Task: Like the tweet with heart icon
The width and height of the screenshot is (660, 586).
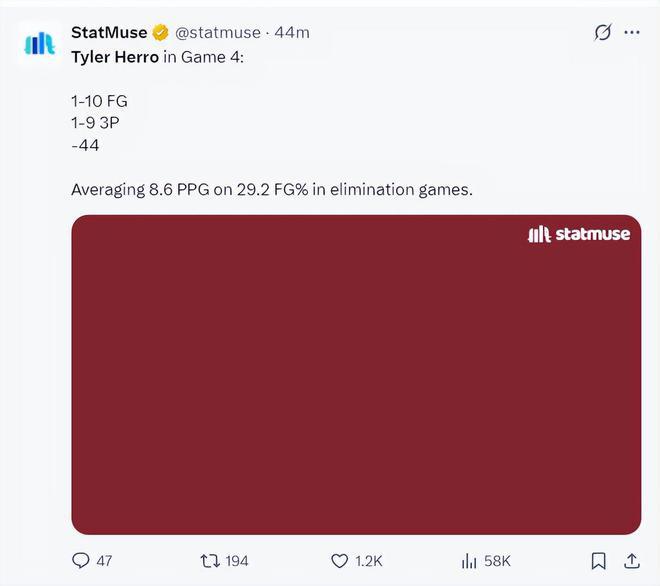Action: 339,561
